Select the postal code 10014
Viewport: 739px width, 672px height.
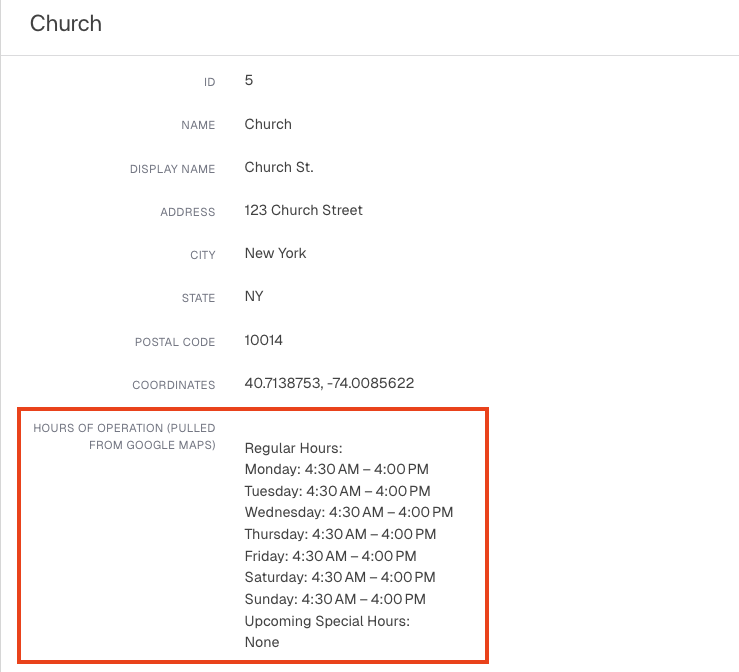click(263, 340)
